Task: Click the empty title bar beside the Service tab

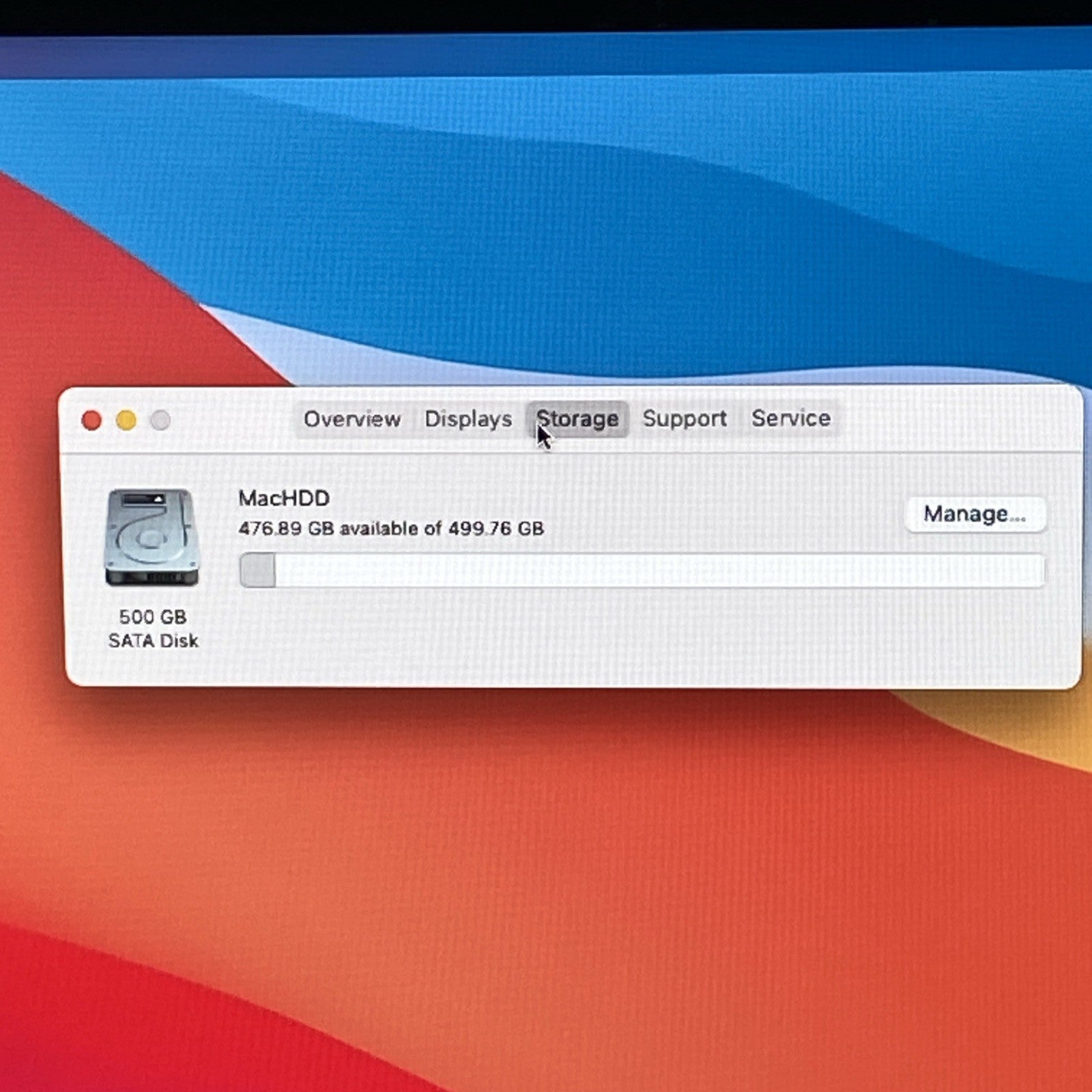Action: (x=955, y=419)
